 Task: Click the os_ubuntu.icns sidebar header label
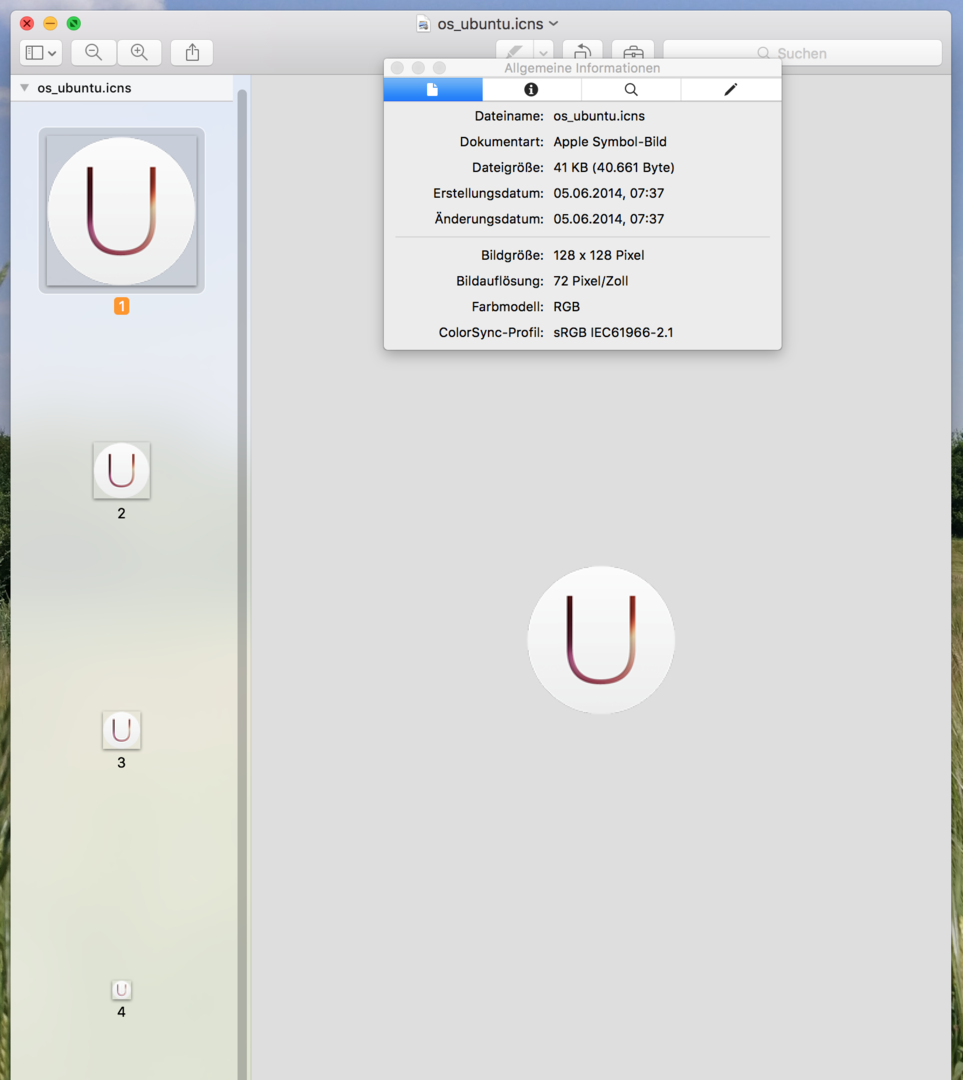coord(84,88)
